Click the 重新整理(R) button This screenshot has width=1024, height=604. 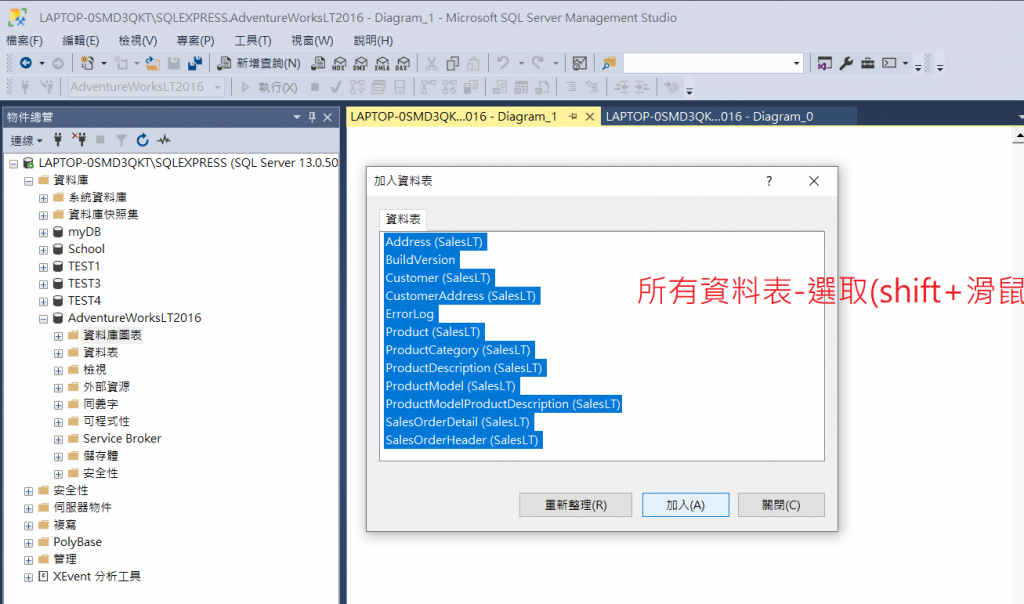(575, 505)
